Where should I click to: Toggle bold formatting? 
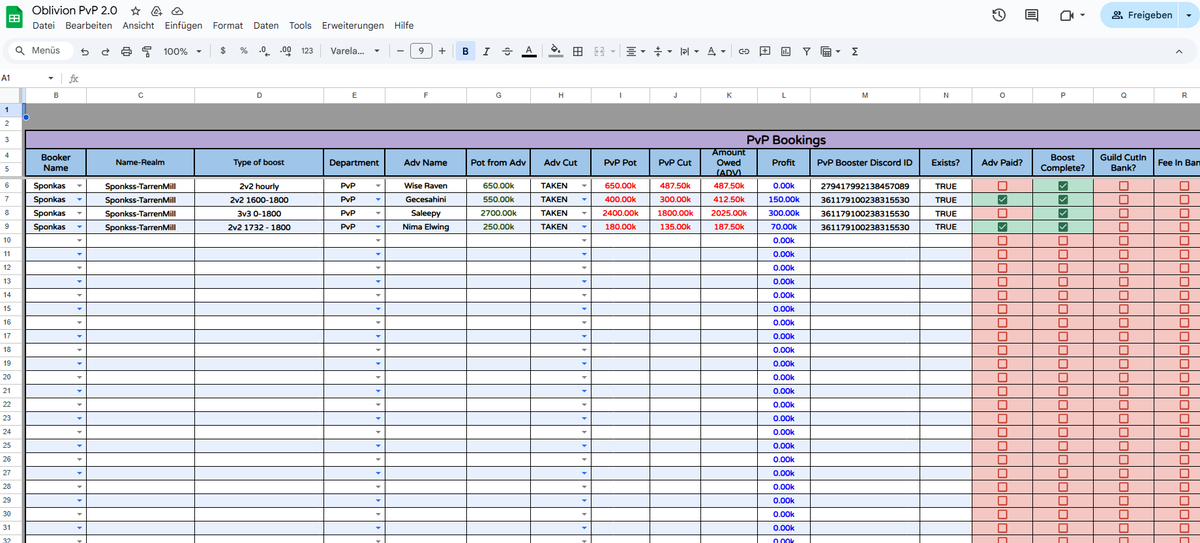[465, 51]
